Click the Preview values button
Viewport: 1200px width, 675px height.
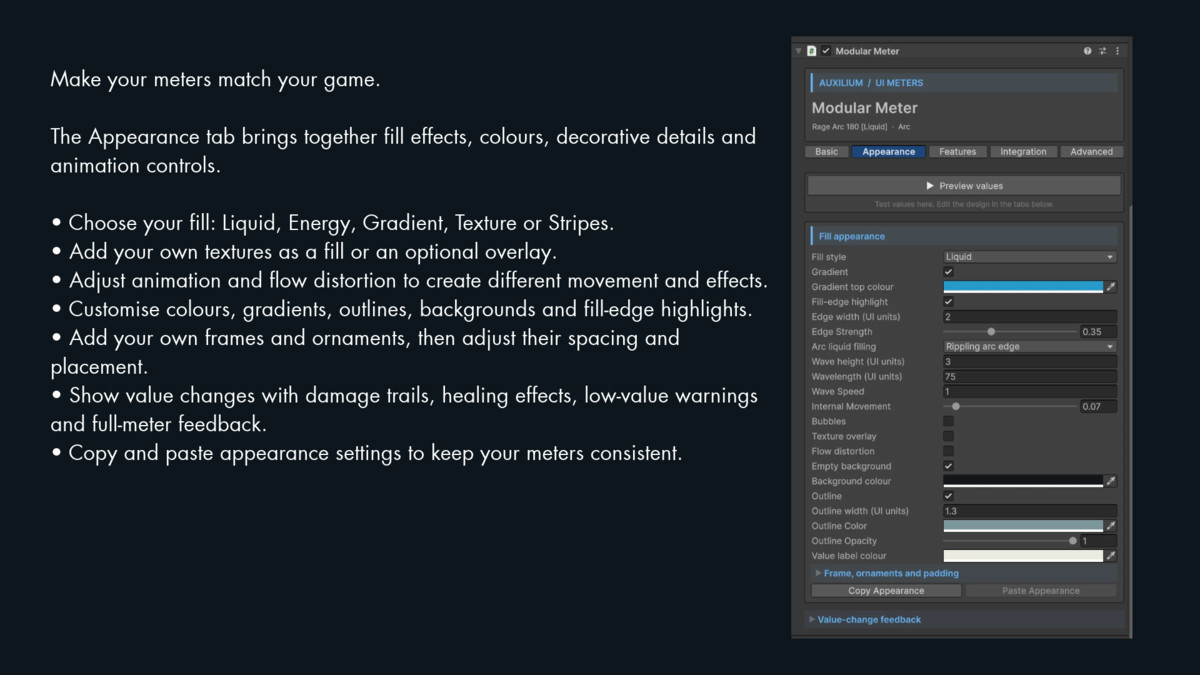(x=964, y=186)
